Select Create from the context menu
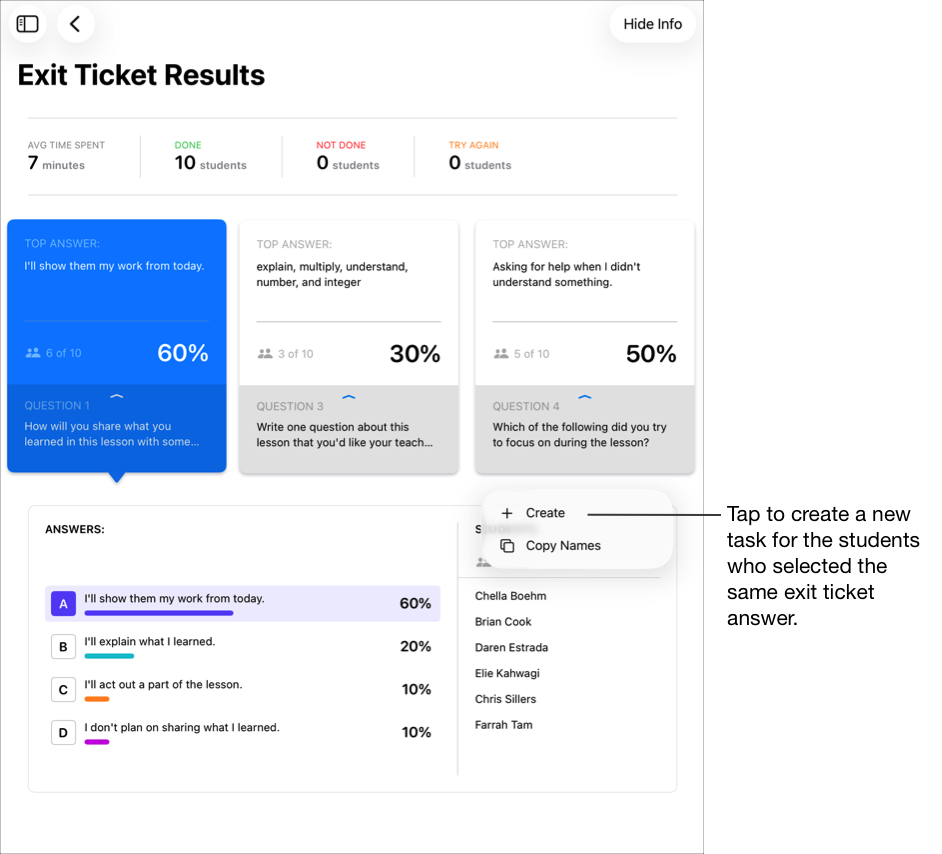The image size is (942, 854). coord(543,512)
